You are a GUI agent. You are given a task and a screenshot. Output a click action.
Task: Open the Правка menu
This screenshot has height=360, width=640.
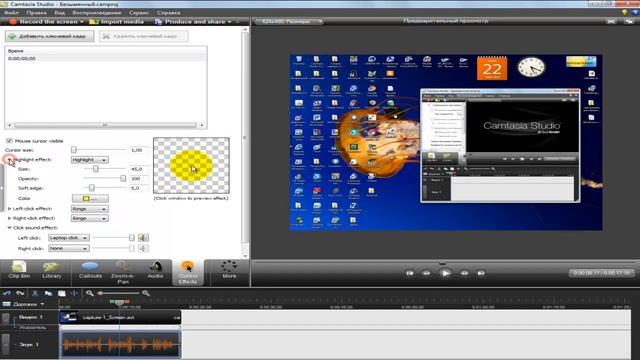coord(36,13)
